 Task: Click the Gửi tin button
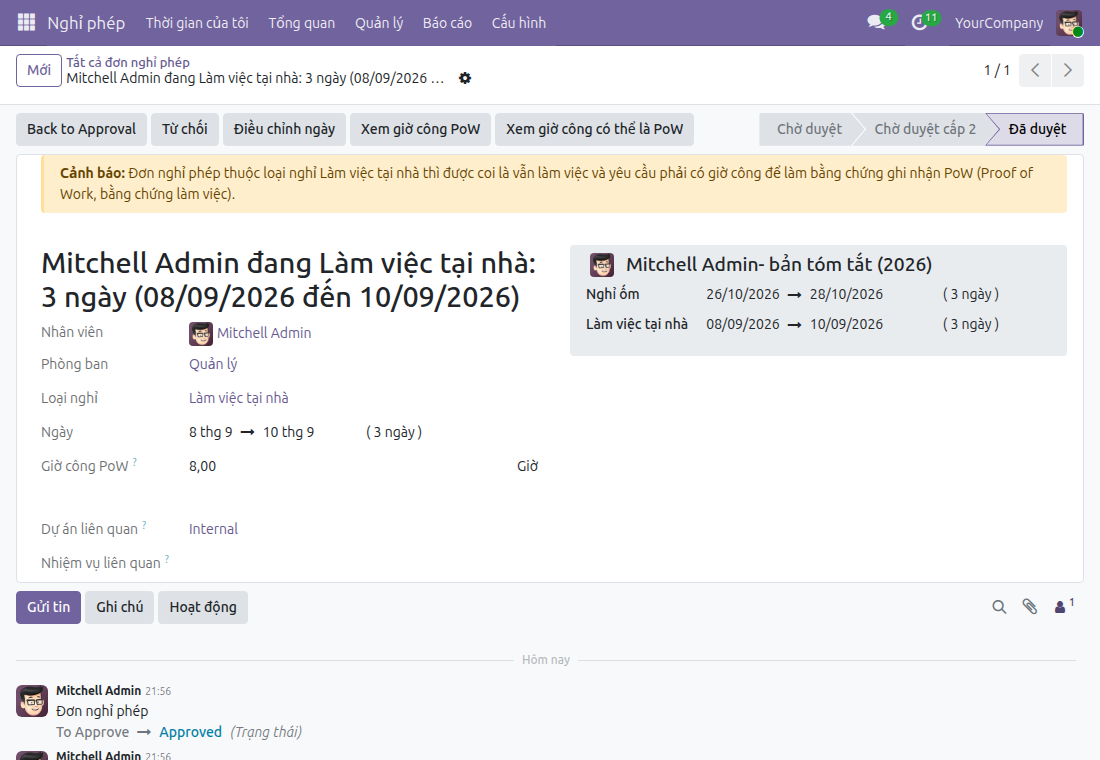(x=48, y=607)
